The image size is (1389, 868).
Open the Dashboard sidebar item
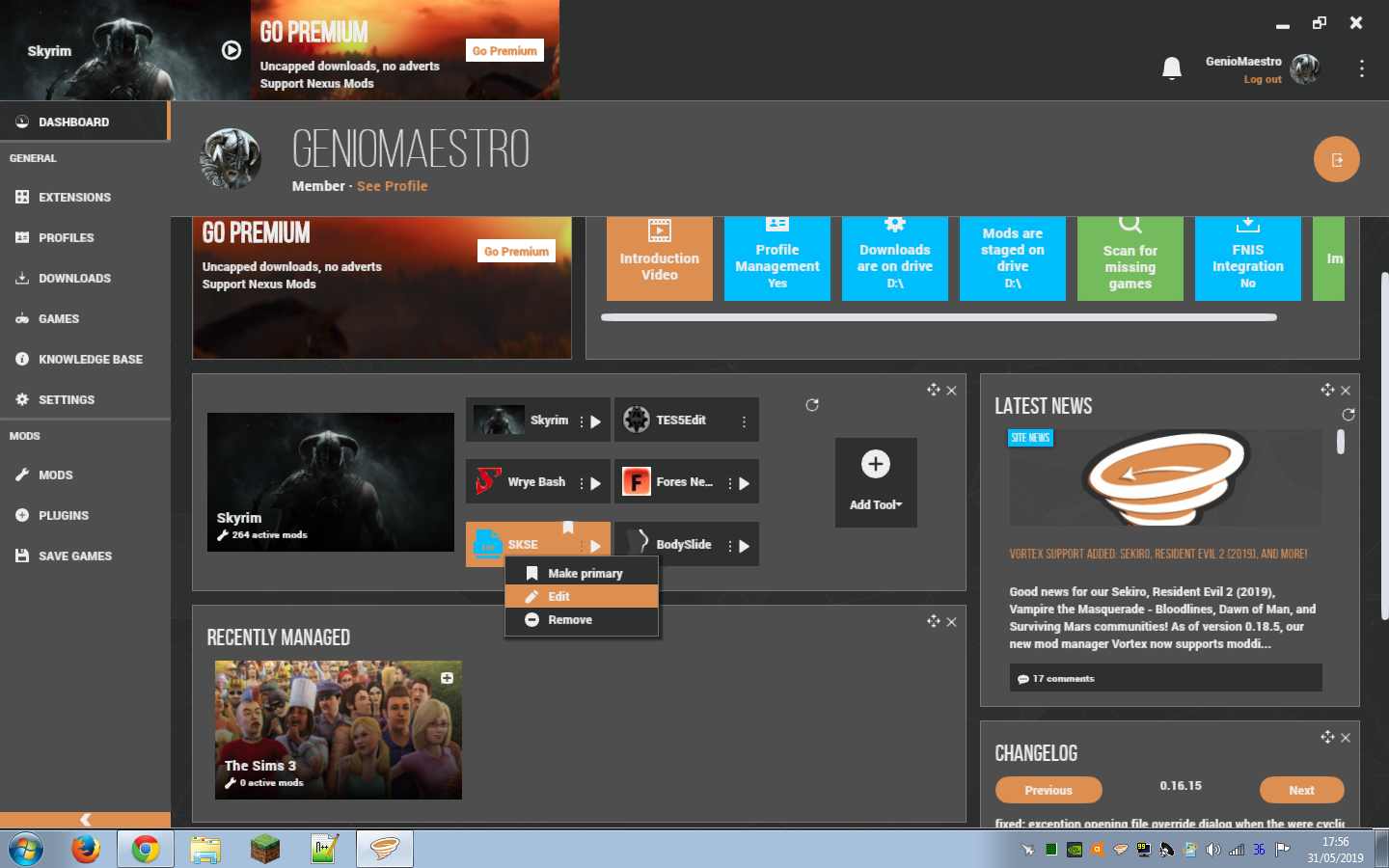tap(84, 122)
